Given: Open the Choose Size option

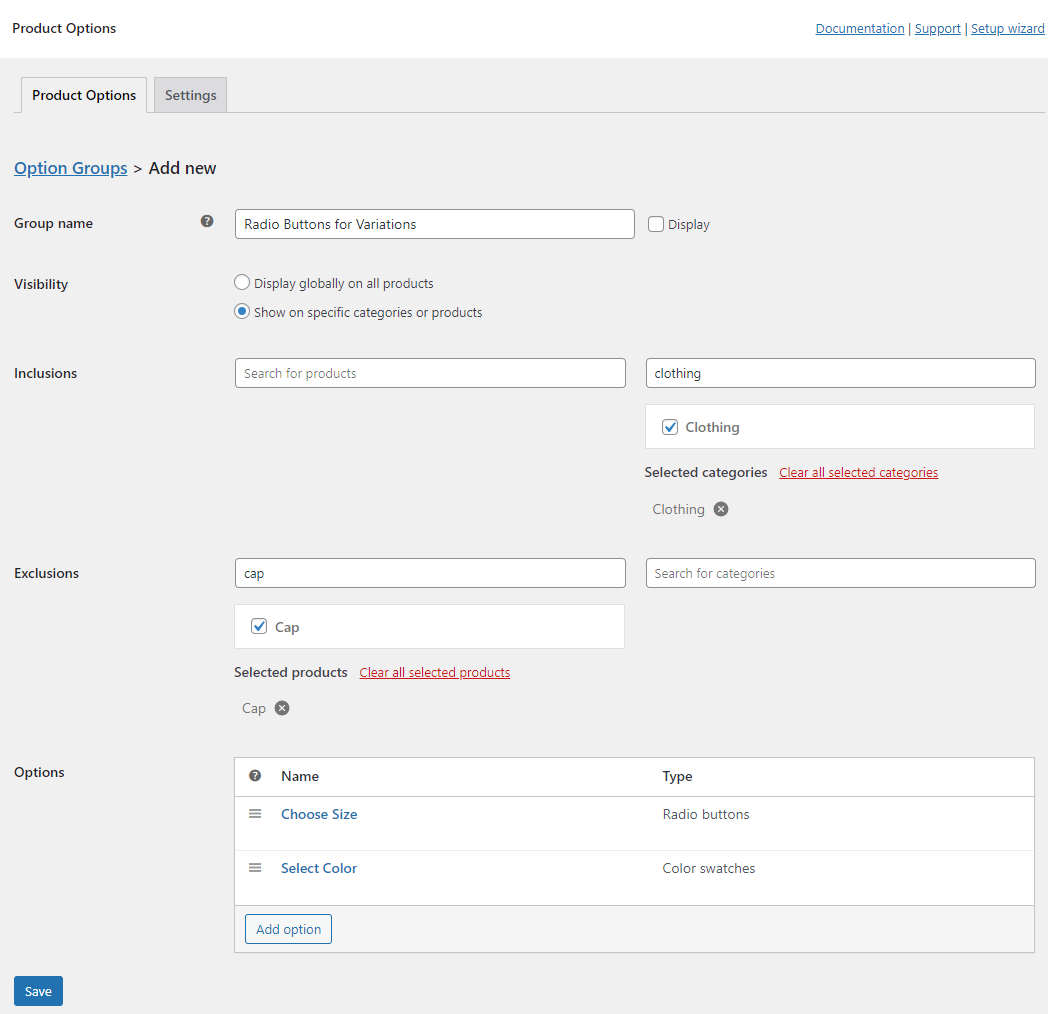Looking at the screenshot, I should [319, 814].
